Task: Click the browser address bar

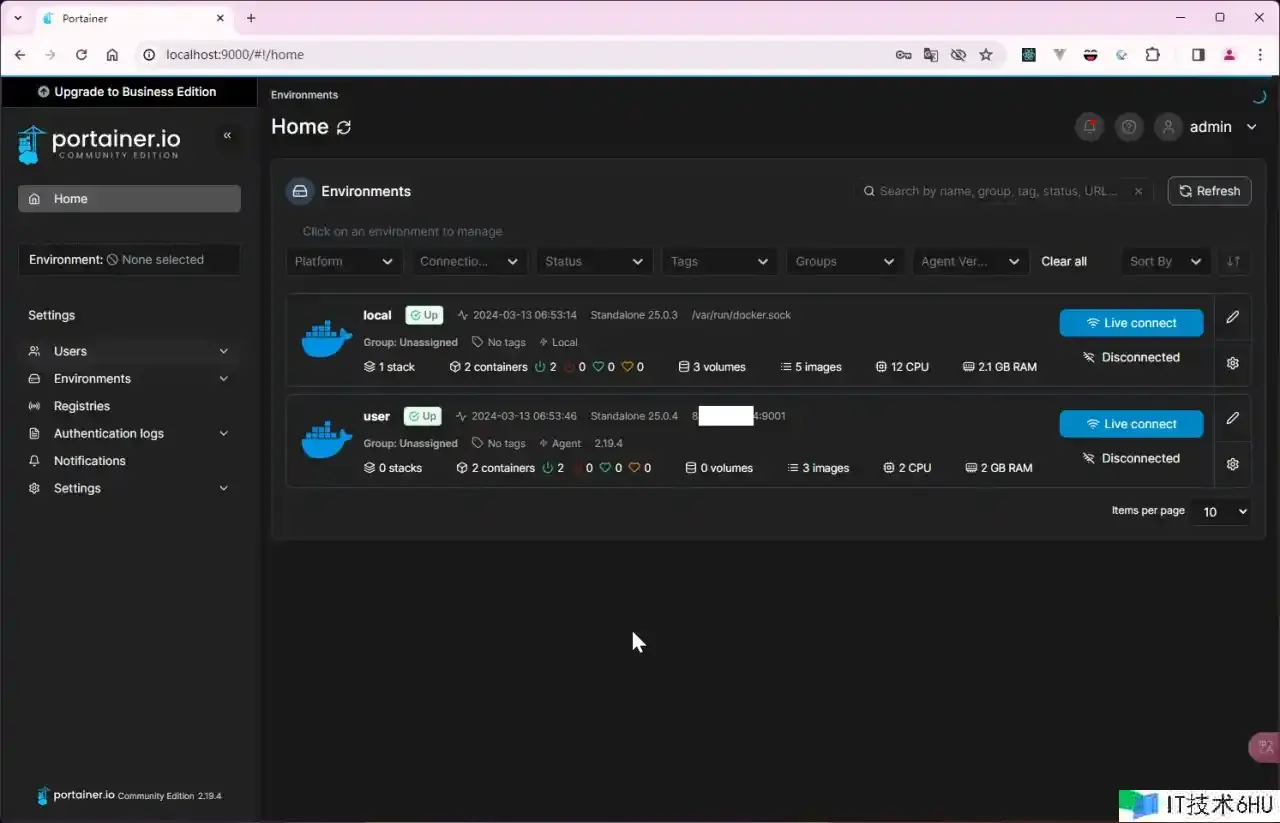Action: (518, 55)
